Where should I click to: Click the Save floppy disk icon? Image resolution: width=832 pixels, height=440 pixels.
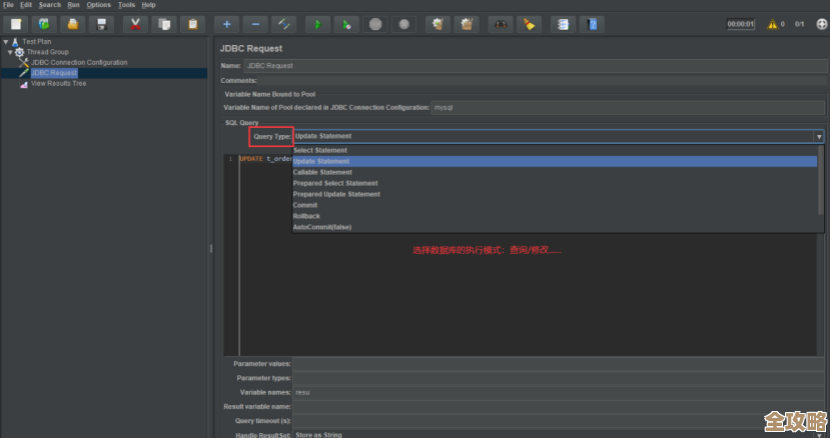click(x=101, y=24)
